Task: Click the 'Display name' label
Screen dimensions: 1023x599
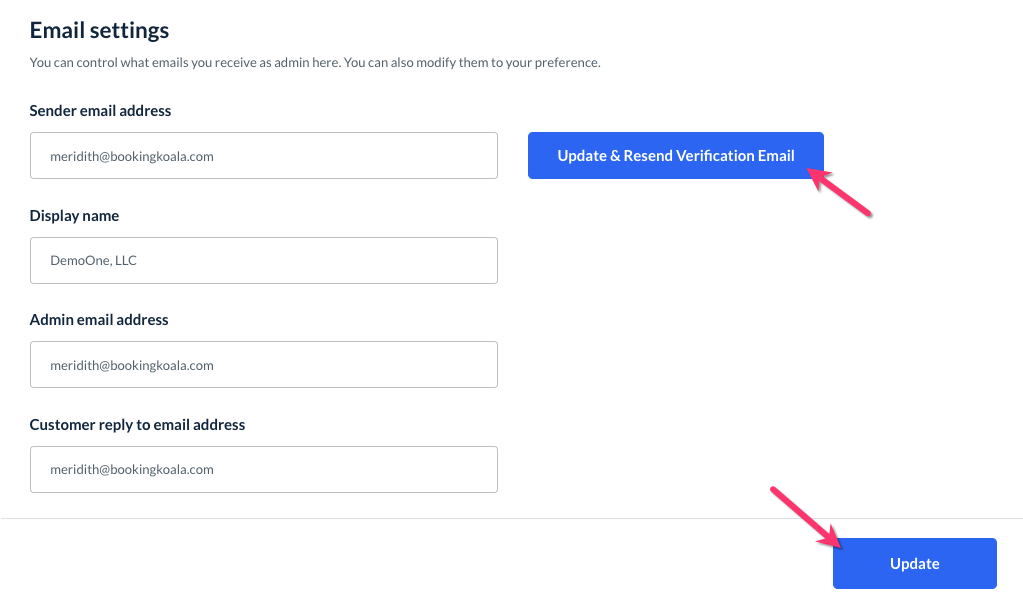Action: (x=74, y=216)
